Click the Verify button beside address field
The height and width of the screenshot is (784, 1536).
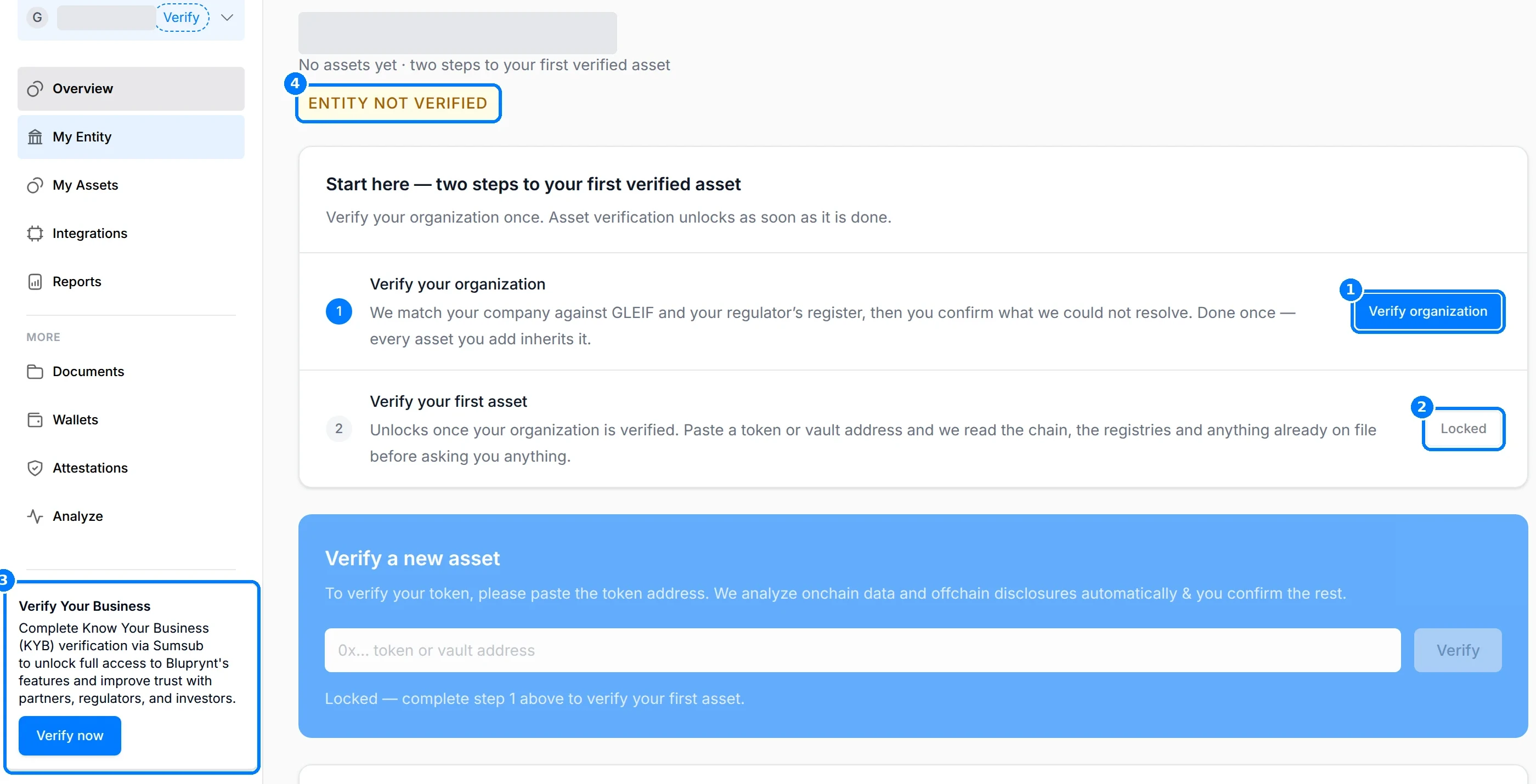[1458, 651]
